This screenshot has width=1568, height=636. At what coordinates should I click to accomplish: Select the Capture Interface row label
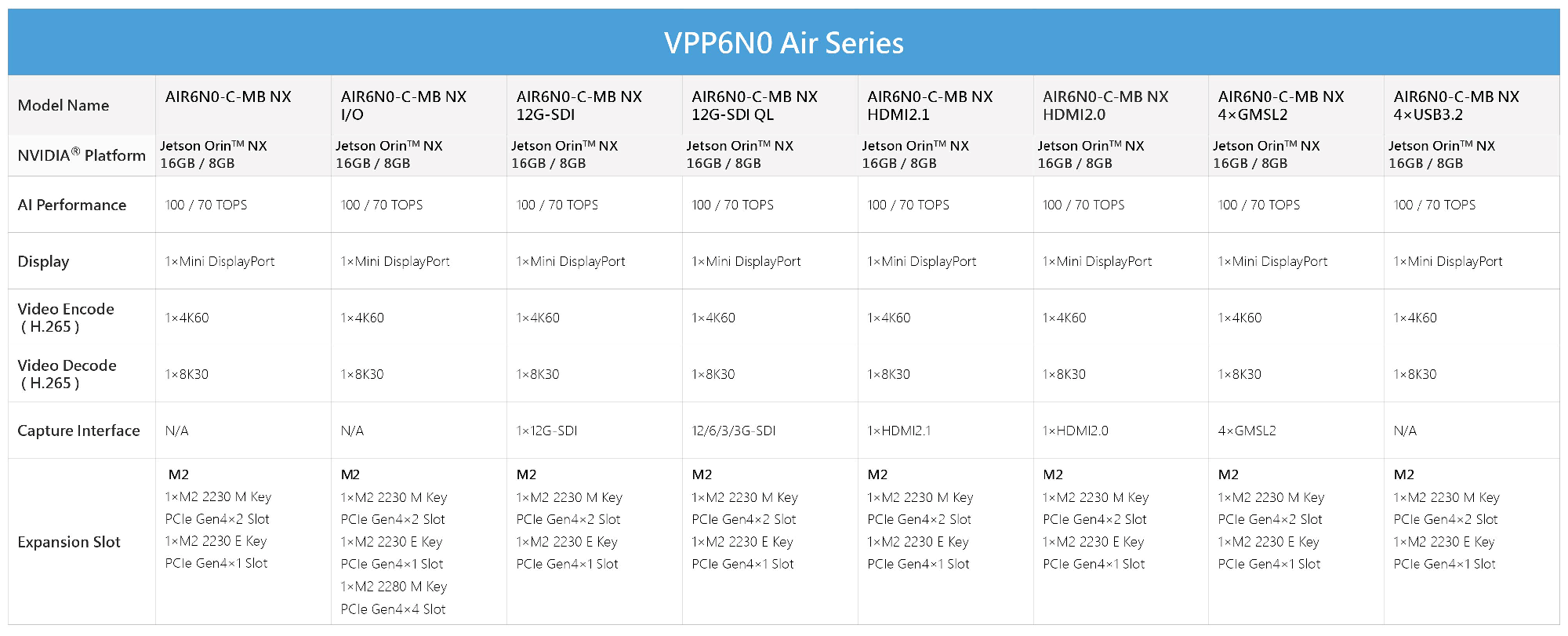coord(78,431)
